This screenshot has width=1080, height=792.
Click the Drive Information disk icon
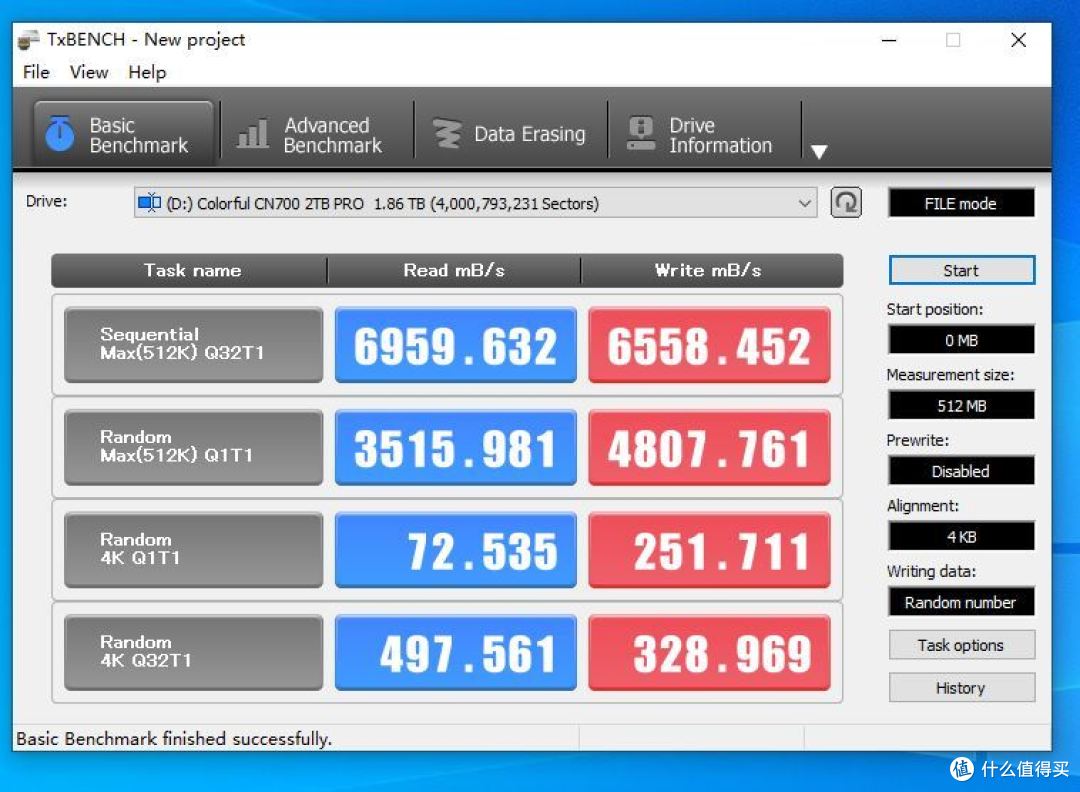[x=641, y=134]
